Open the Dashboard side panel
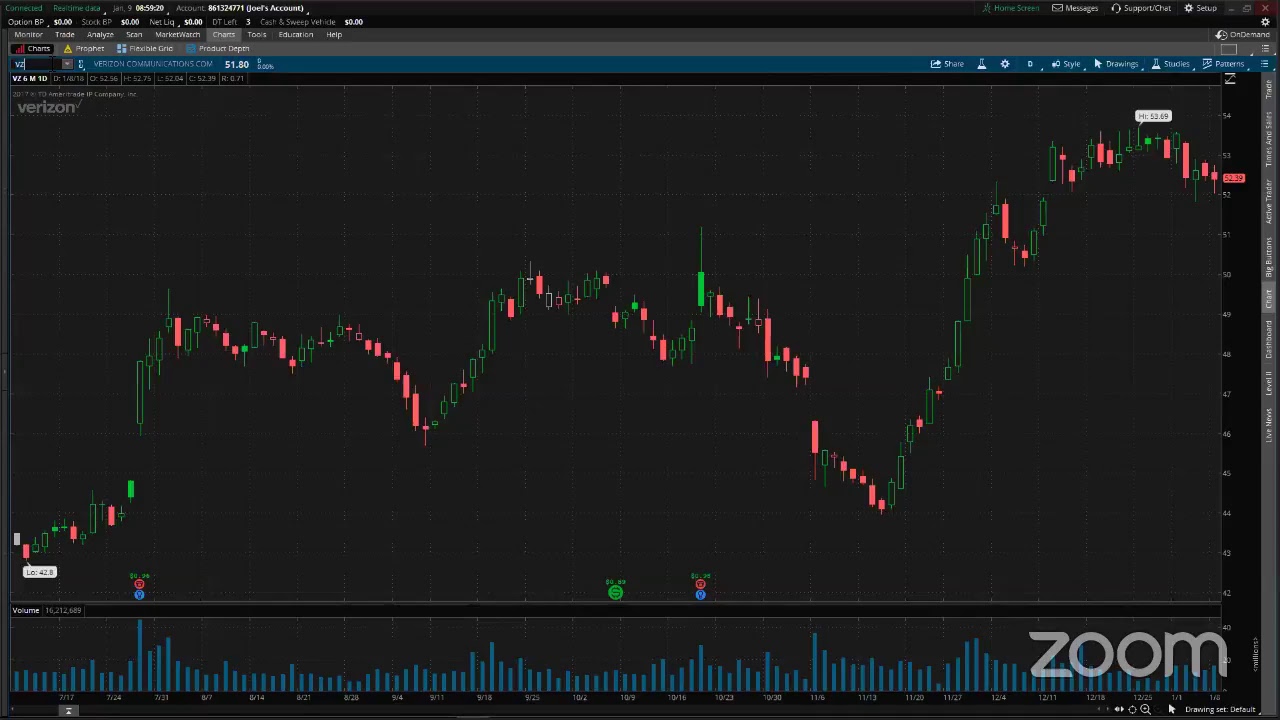Image resolution: width=1280 pixels, height=720 pixels. [x=1269, y=340]
